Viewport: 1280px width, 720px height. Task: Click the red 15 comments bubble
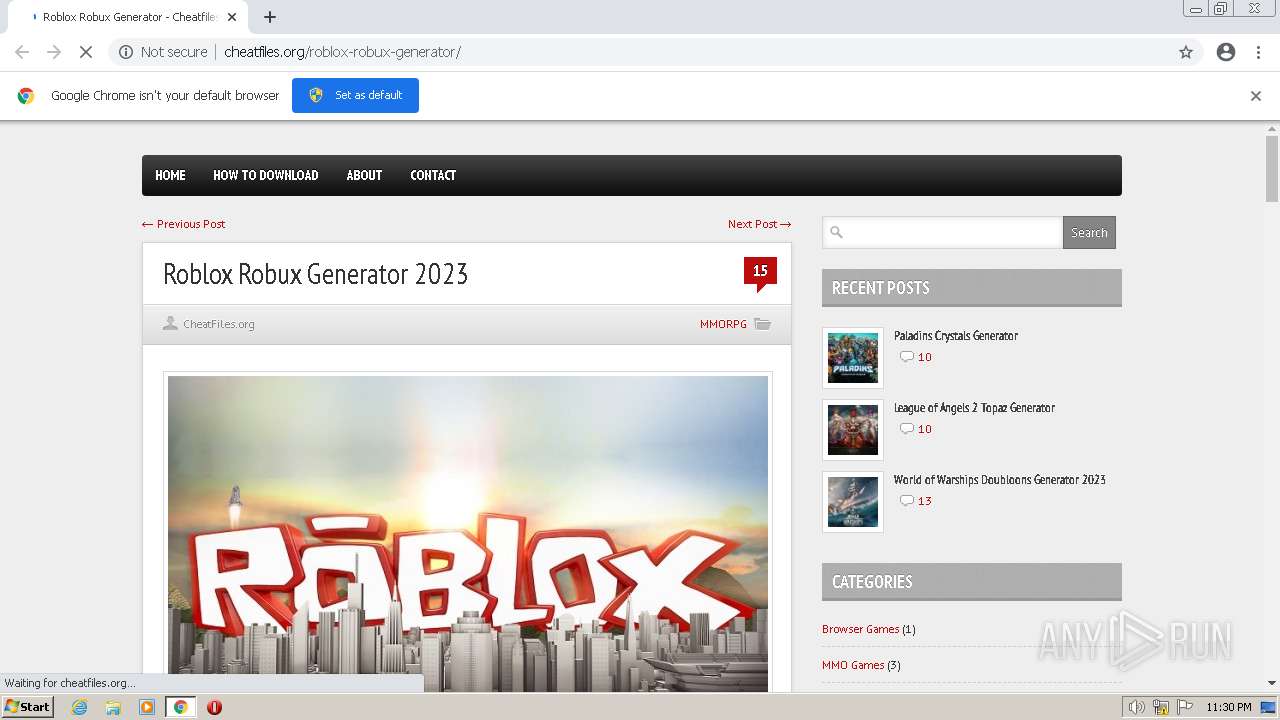[x=760, y=273]
